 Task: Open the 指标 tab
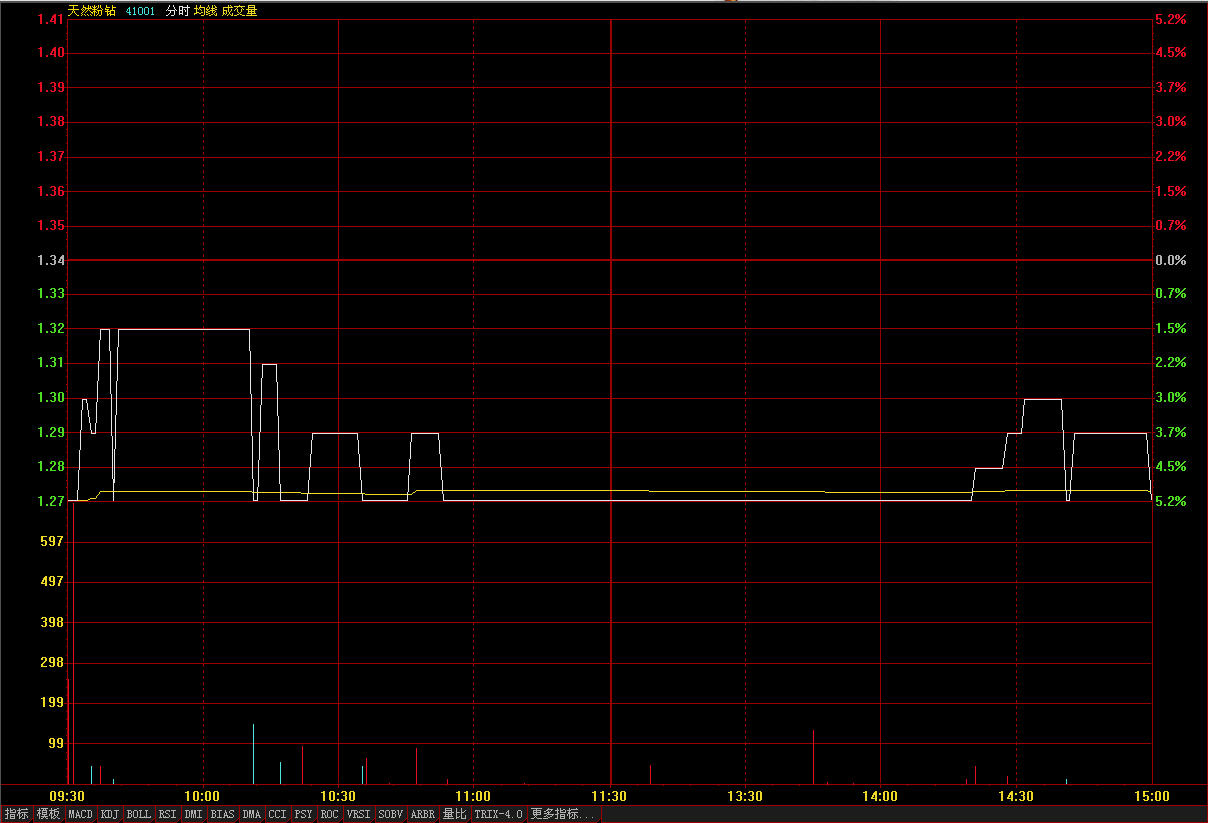pyautogui.click(x=17, y=814)
